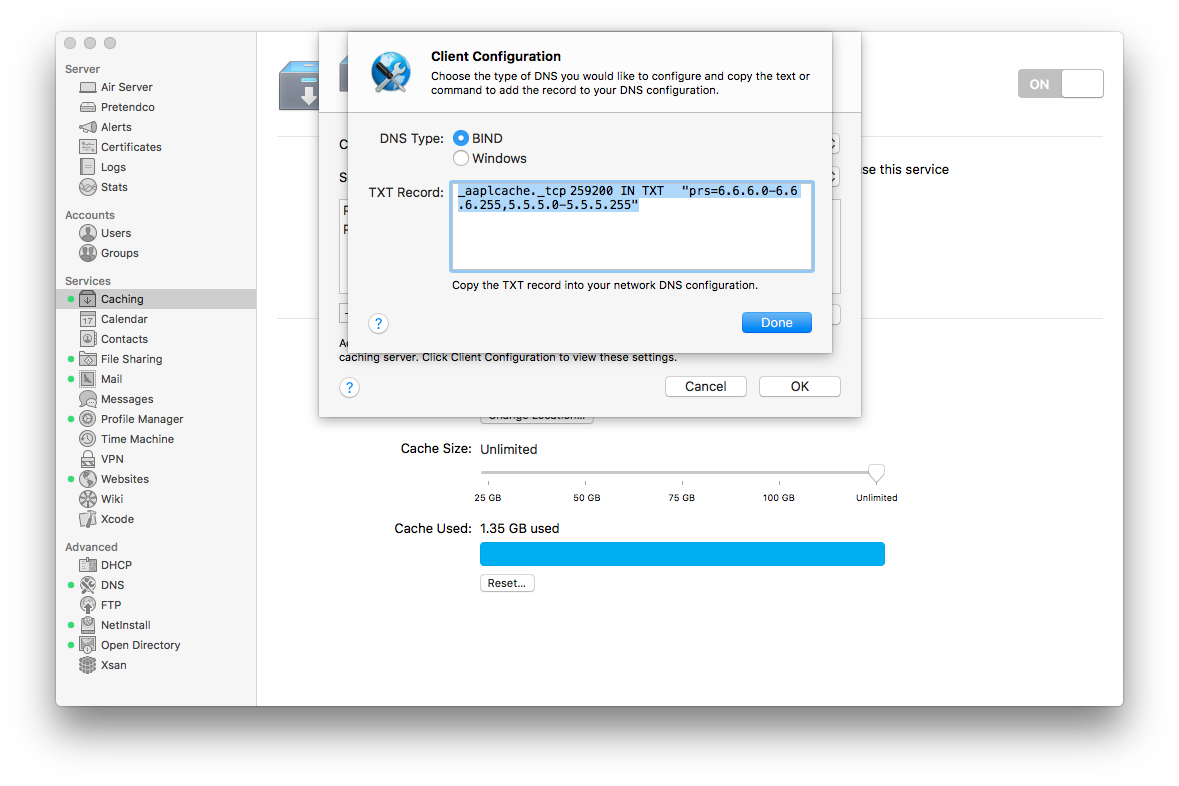Screen dimensions: 1179x786
Task: Click the Xsan storage icon
Action: [87, 665]
